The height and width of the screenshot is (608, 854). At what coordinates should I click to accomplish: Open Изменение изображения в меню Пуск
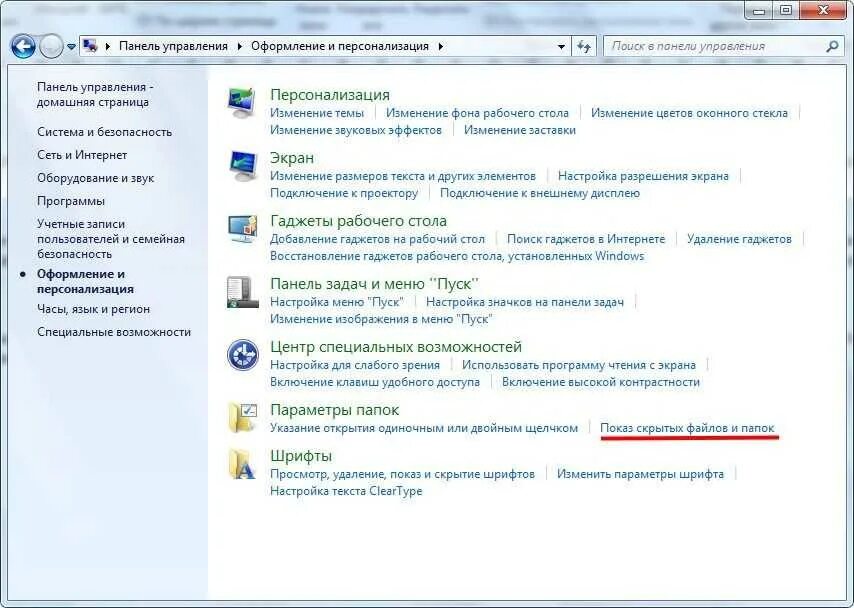[381, 319]
